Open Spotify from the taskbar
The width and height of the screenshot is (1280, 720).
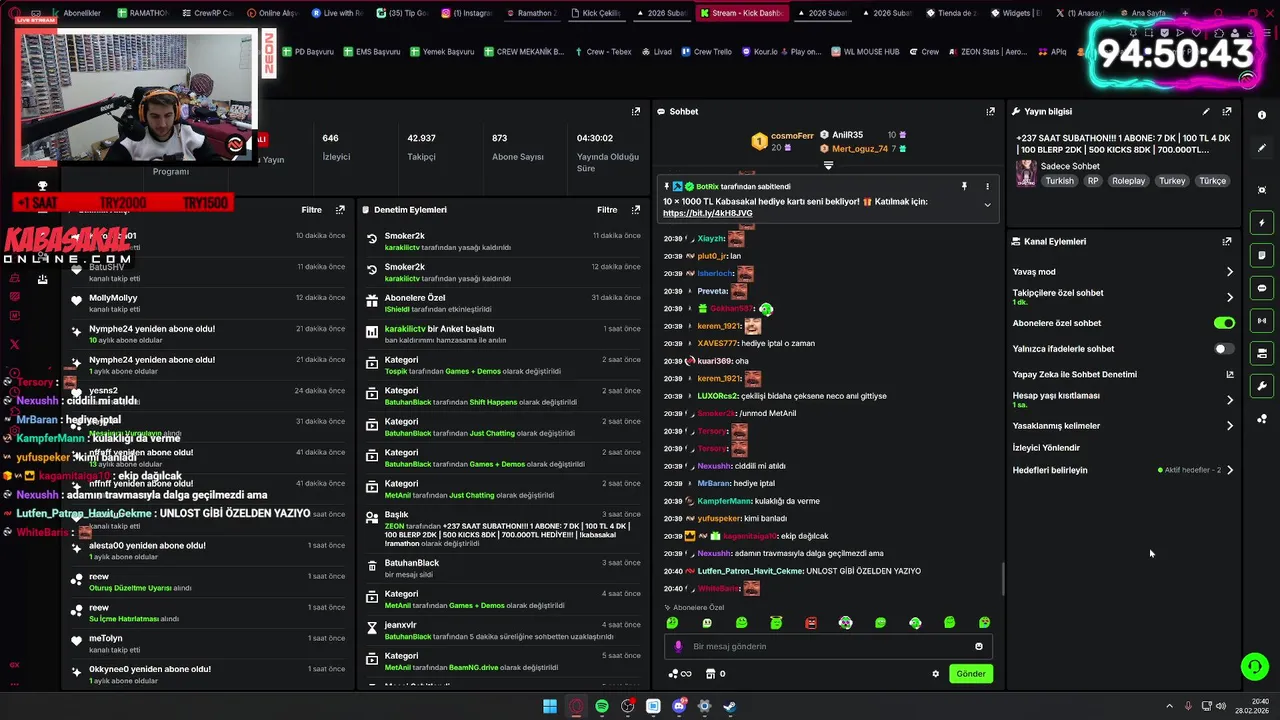(x=602, y=706)
